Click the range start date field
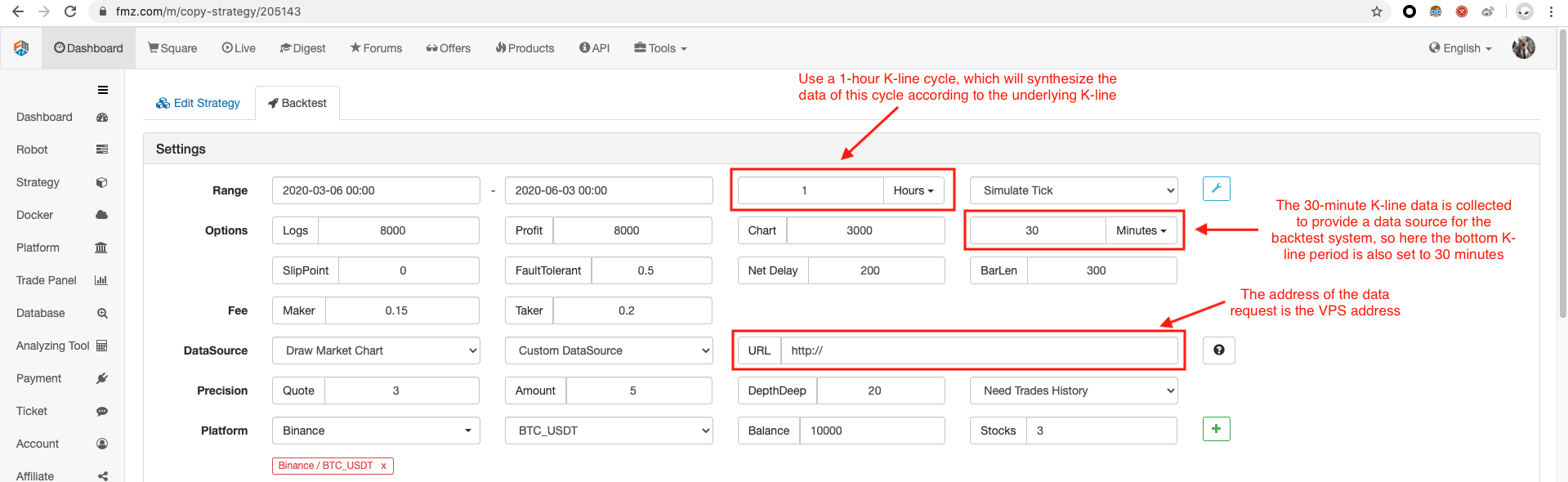Screen dimensions: 1568x482 pyautogui.click(x=376, y=190)
